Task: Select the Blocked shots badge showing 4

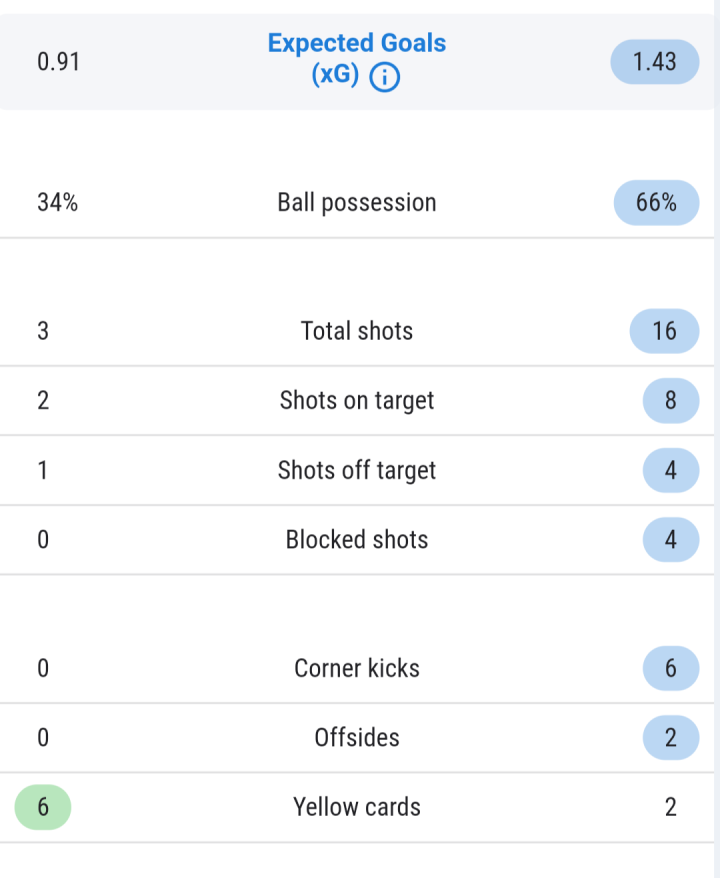Action: [671, 539]
